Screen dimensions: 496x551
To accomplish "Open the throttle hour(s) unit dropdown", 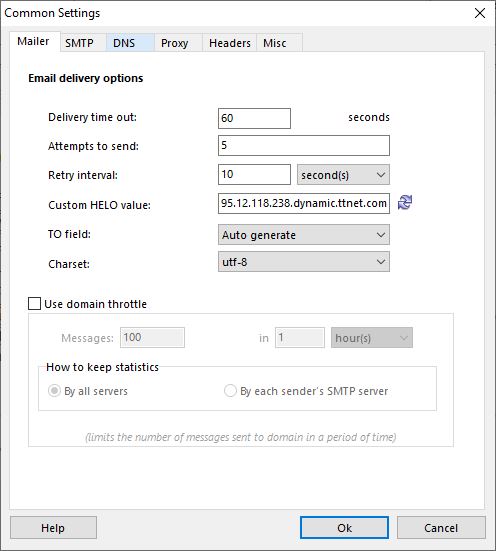I will tap(372, 338).
